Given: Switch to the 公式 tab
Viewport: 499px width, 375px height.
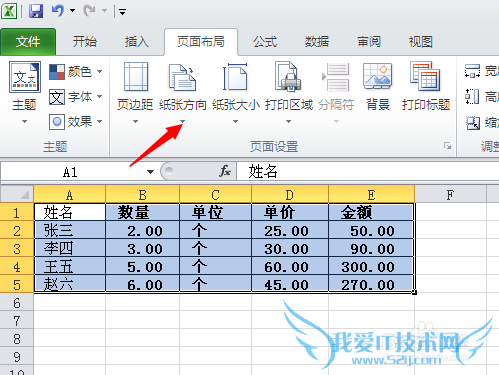Looking at the screenshot, I should 265,42.
